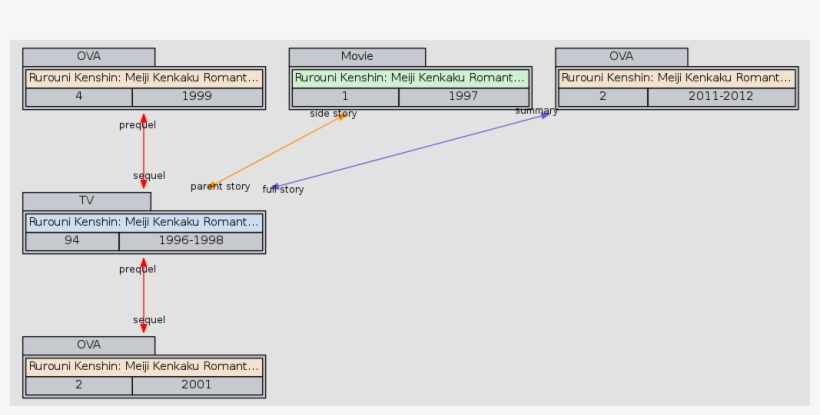Viewport: 820px width, 415px height.
Task: Click 'prequel' label below the TV entry
Action: pos(138,269)
